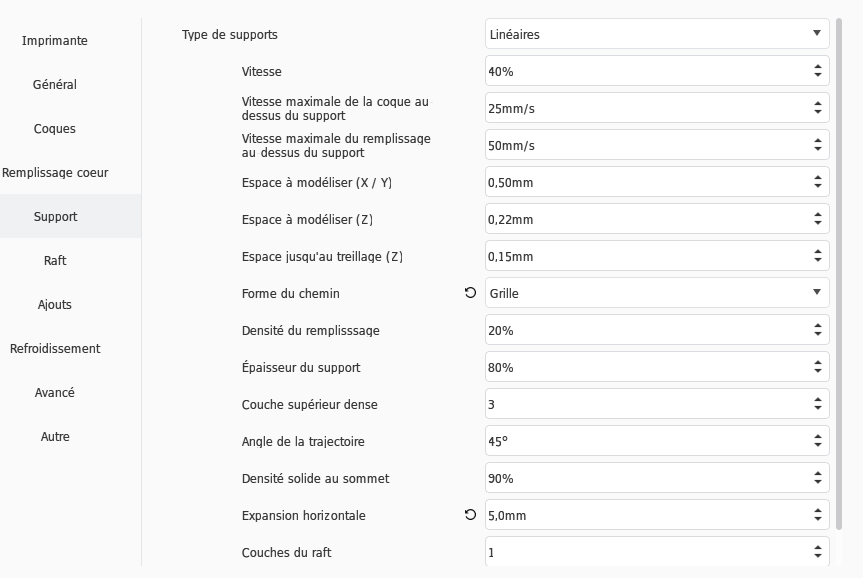The height and width of the screenshot is (578, 863).
Task: Click the Couche supérieur dense stepper
Action: tap(818, 404)
